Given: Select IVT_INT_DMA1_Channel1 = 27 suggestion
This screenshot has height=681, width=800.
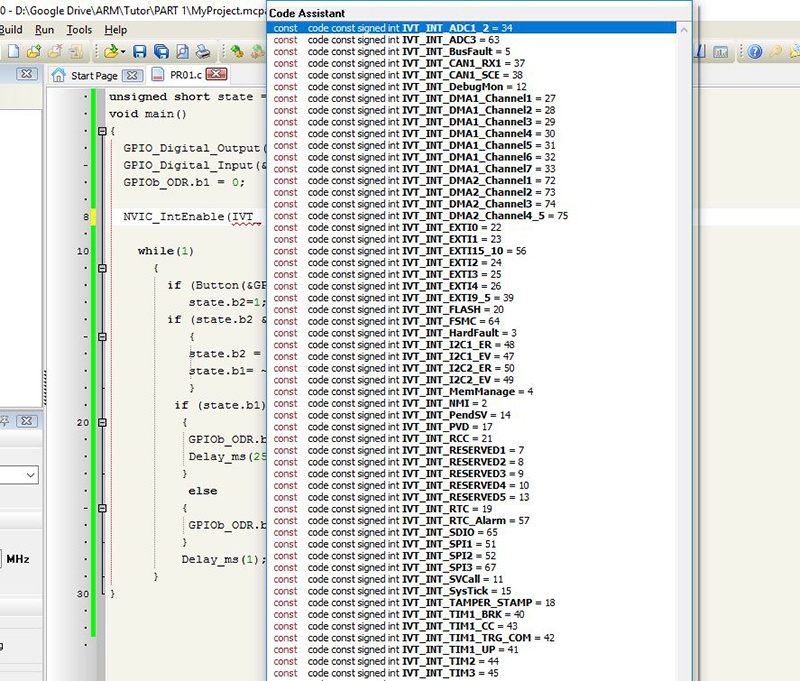Looking at the screenshot, I should (x=472, y=98).
